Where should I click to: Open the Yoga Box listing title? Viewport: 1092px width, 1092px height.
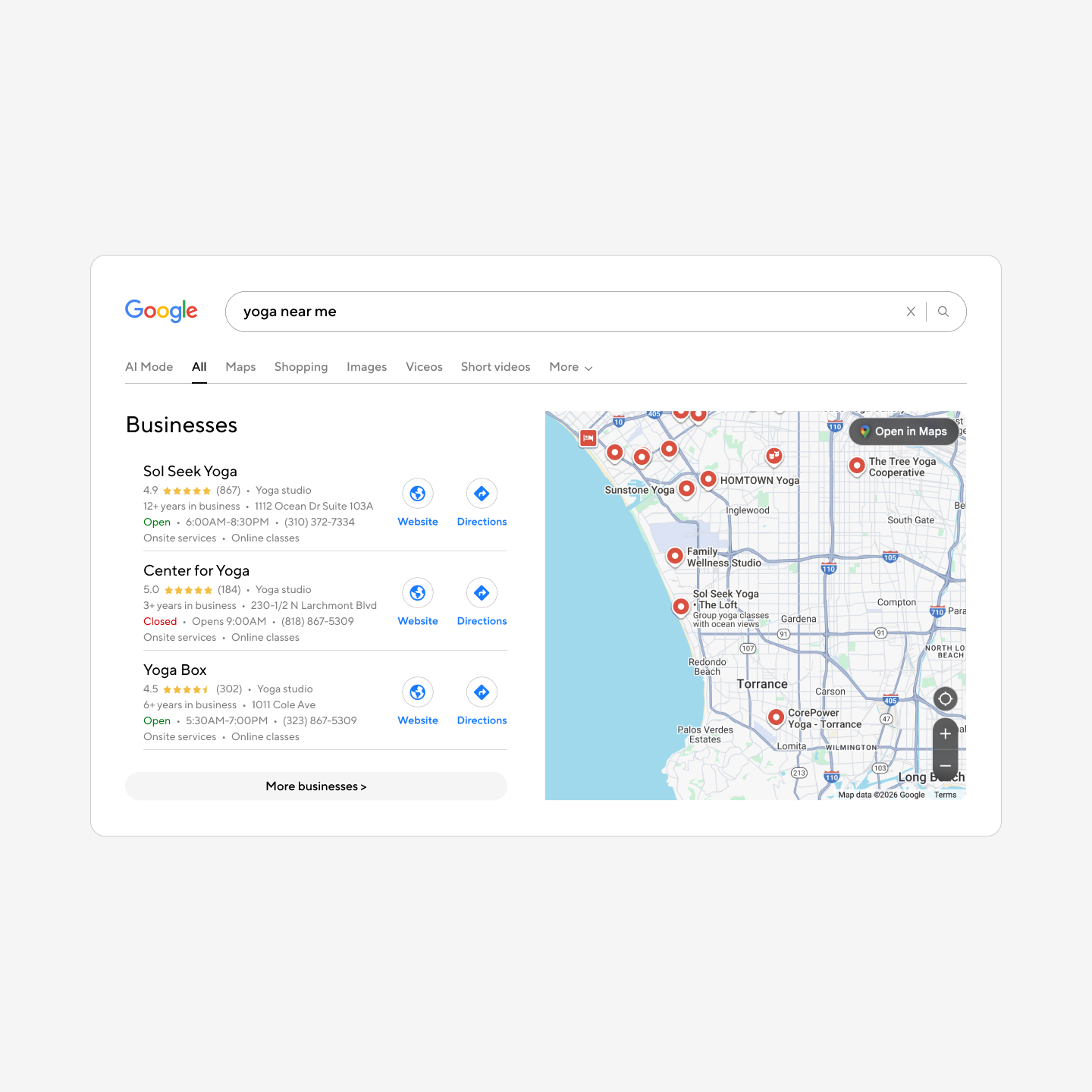(x=175, y=670)
